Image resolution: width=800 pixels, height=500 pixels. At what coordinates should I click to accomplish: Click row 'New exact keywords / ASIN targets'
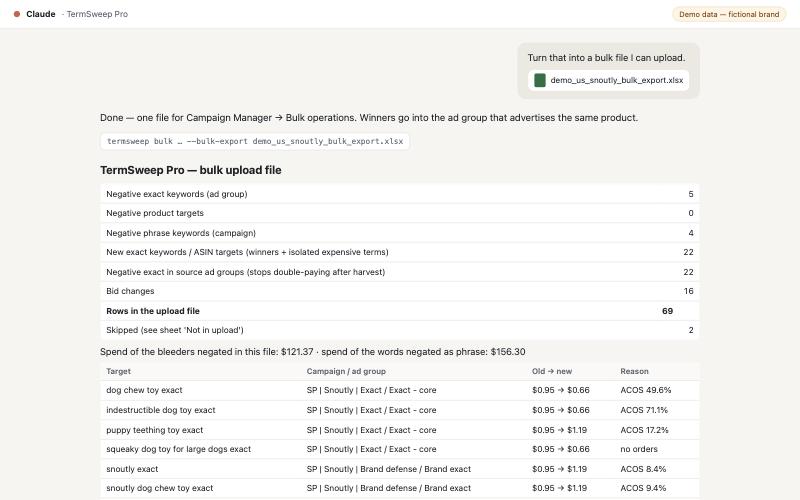tap(399, 252)
